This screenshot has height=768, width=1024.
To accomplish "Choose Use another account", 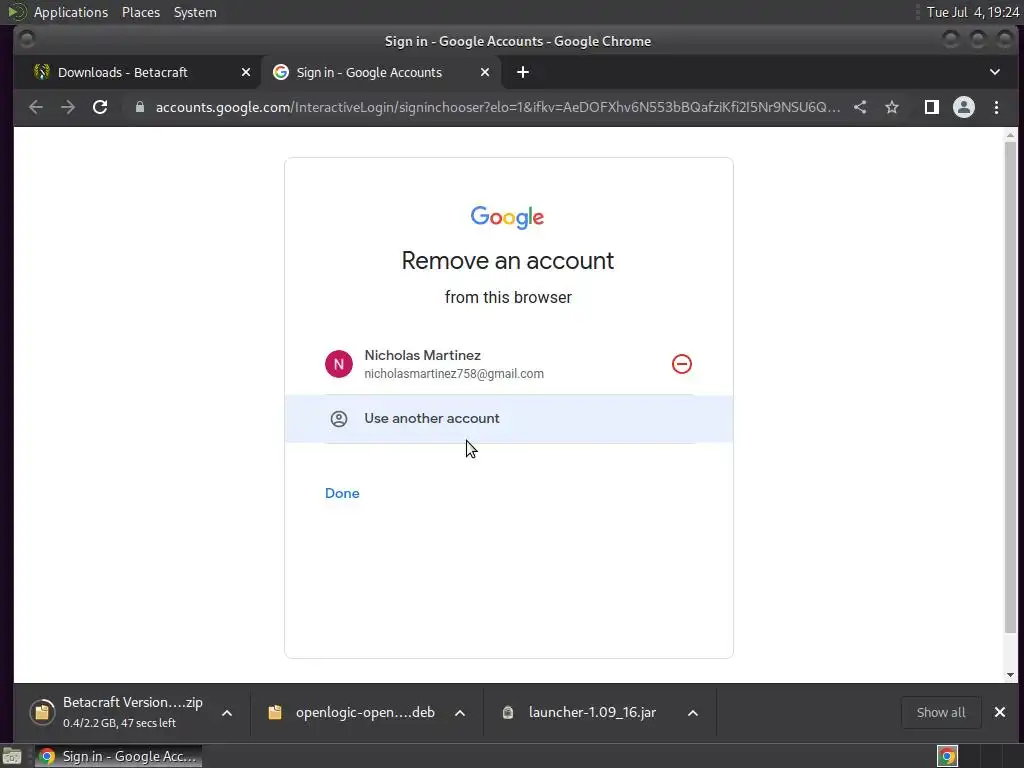I will pos(509,419).
